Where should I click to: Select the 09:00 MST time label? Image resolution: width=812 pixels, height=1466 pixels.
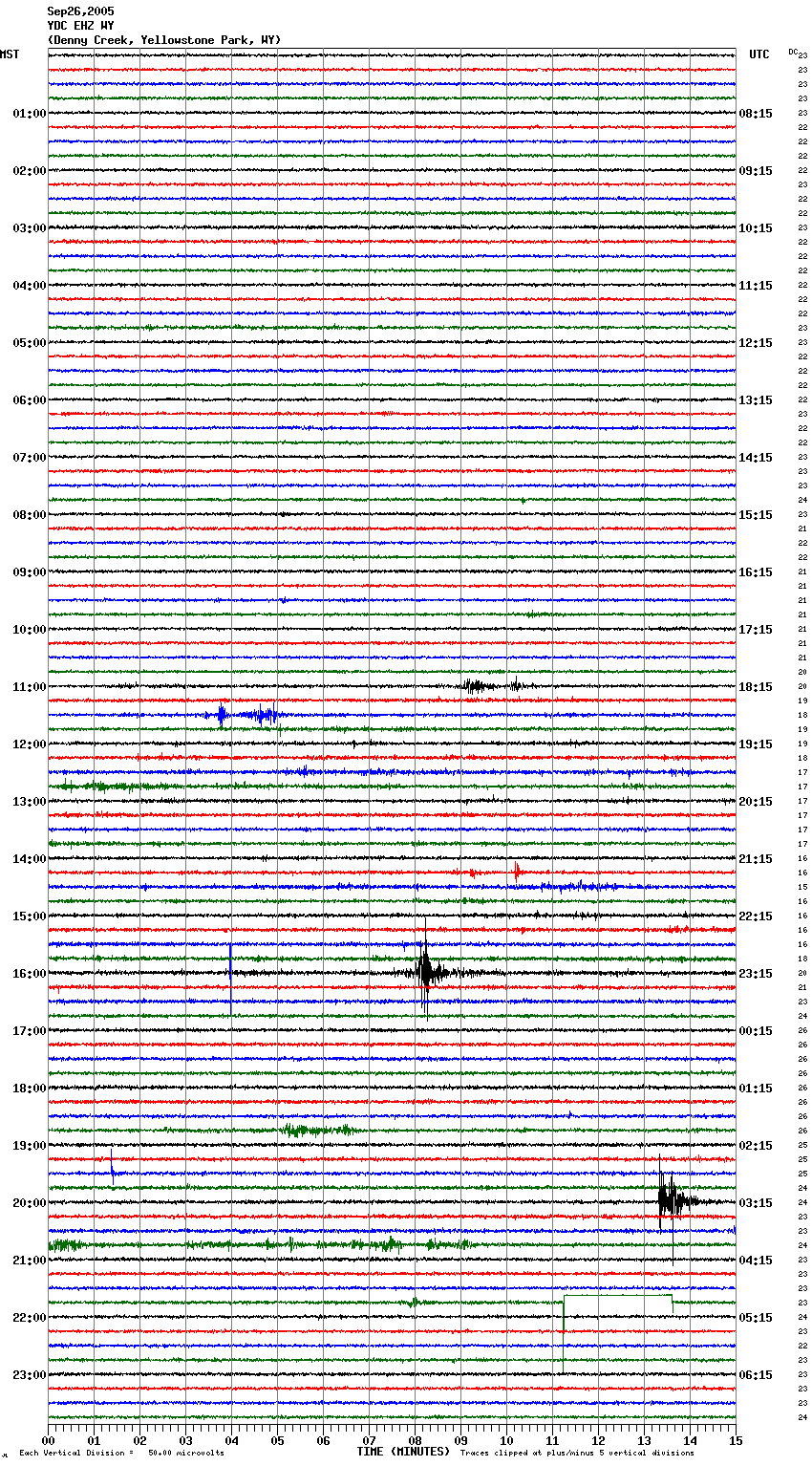pyautogui.click(x=29, y=572)
